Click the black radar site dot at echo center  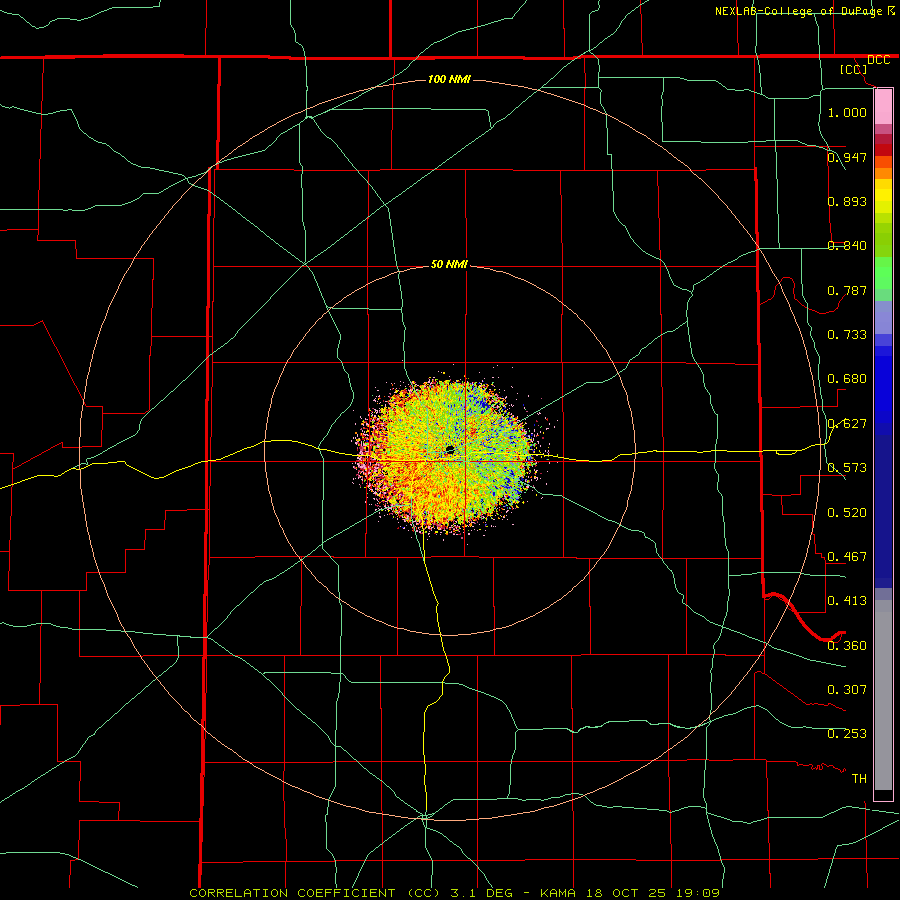(450, 449)
